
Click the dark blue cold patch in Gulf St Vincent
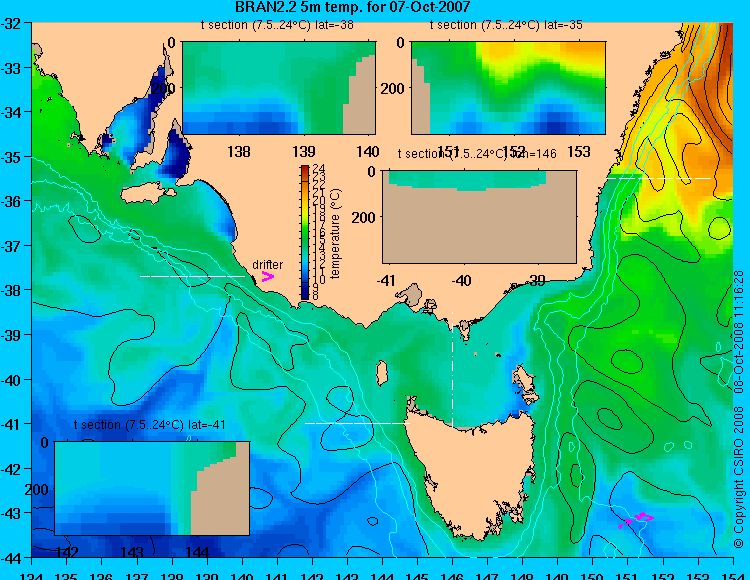(x=176, y=155)
